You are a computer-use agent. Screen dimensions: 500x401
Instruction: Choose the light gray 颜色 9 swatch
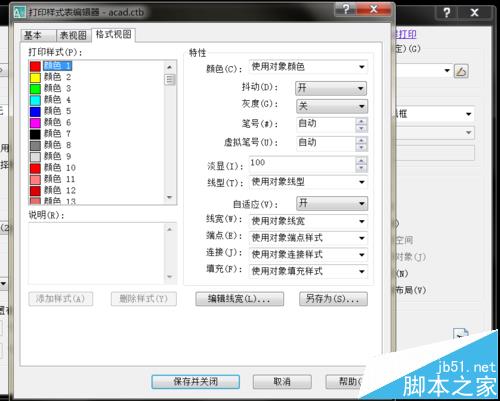pos(35,157)
